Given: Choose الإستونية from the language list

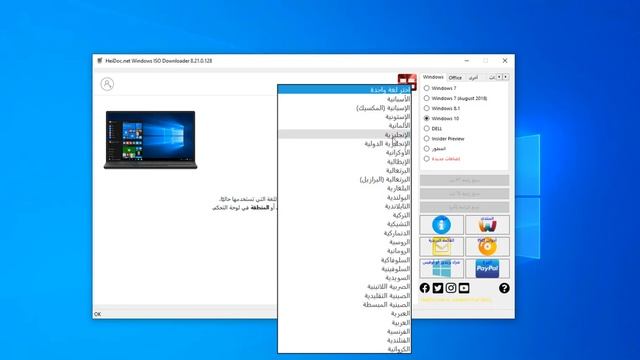Looking at the screenshot, I should (x=344, y=117).
